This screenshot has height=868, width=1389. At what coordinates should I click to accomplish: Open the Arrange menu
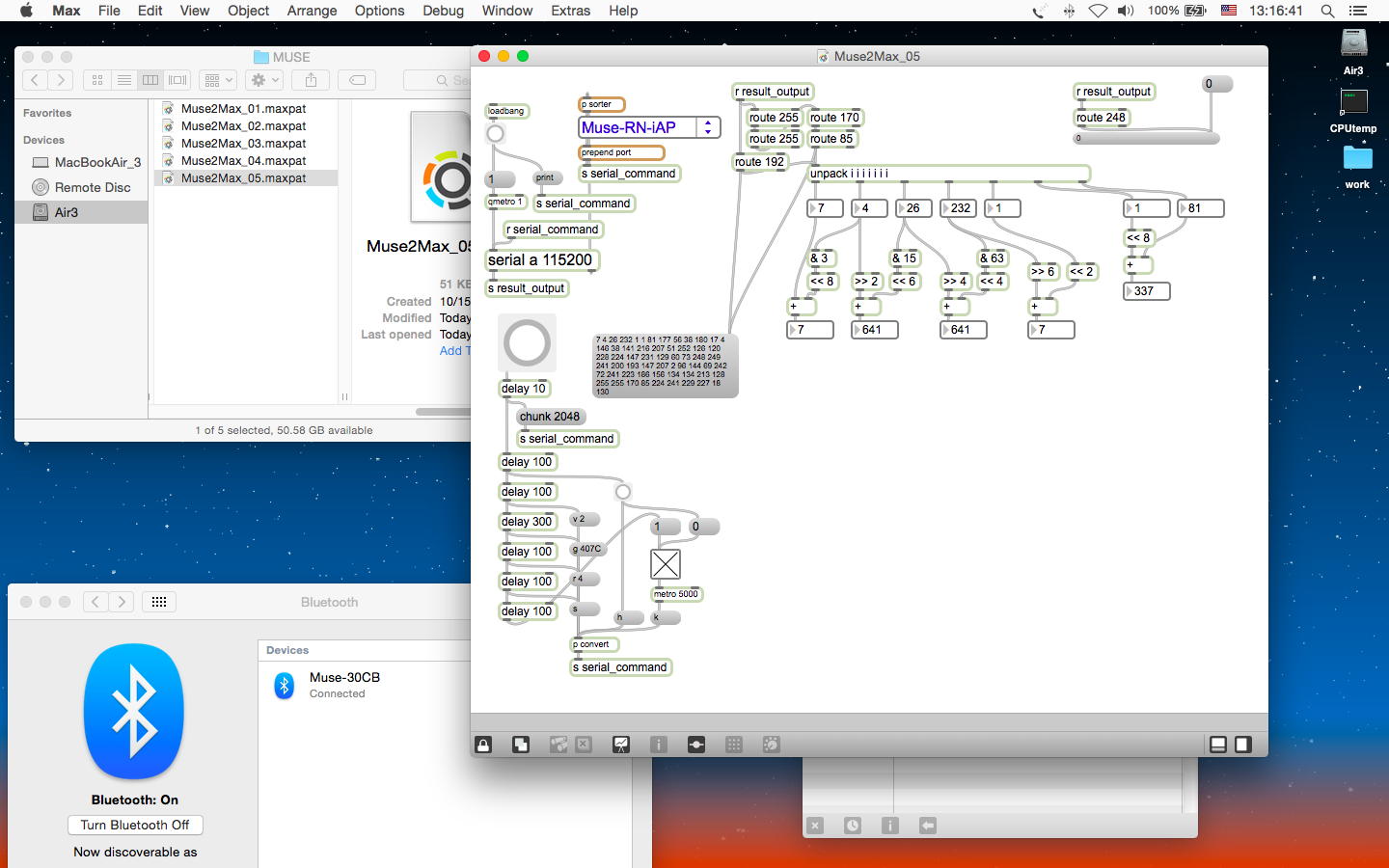coord(311,11)
